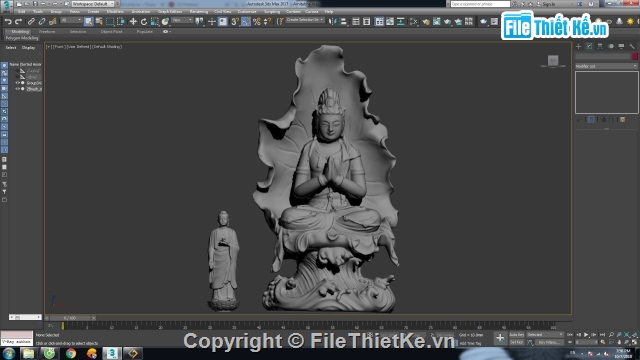Toggle the Angle Snap icon
This screenshot has height=360, width=640.
pyautogui.click(x=246, y=22)
